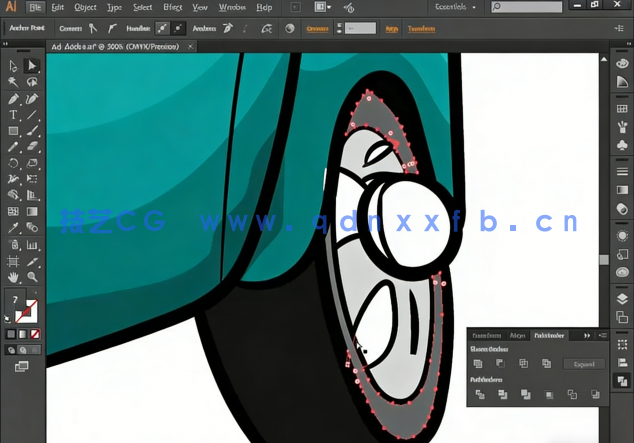Toggle show handles for selected anchors
Screen dimensions: 634x443
click(162, 28)
